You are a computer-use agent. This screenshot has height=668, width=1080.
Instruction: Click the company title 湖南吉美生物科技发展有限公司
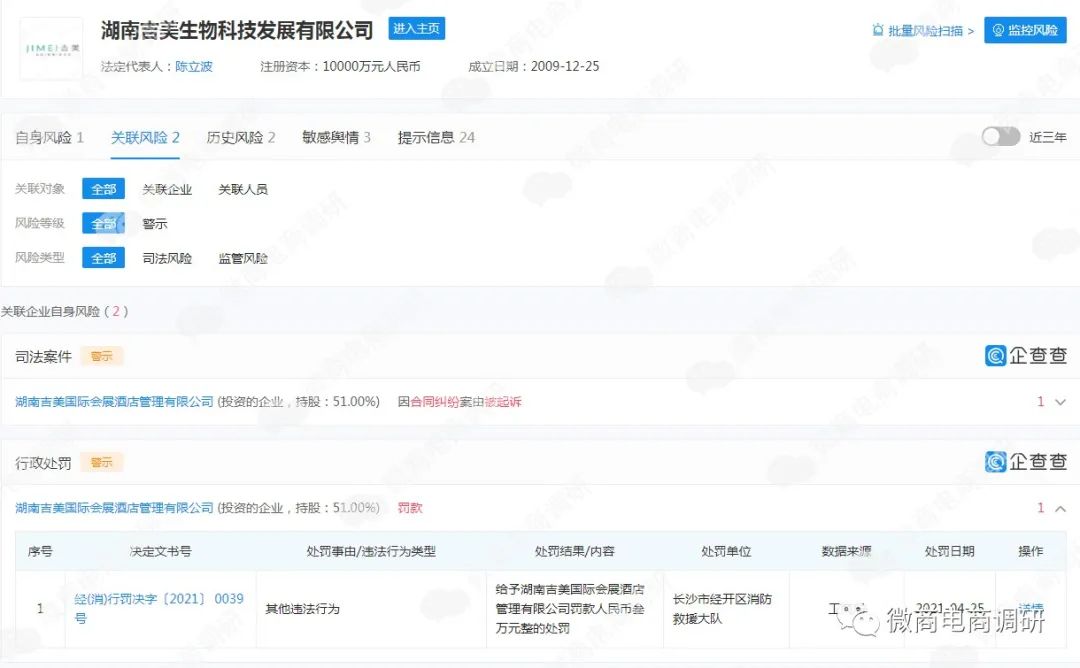(237, 30)
